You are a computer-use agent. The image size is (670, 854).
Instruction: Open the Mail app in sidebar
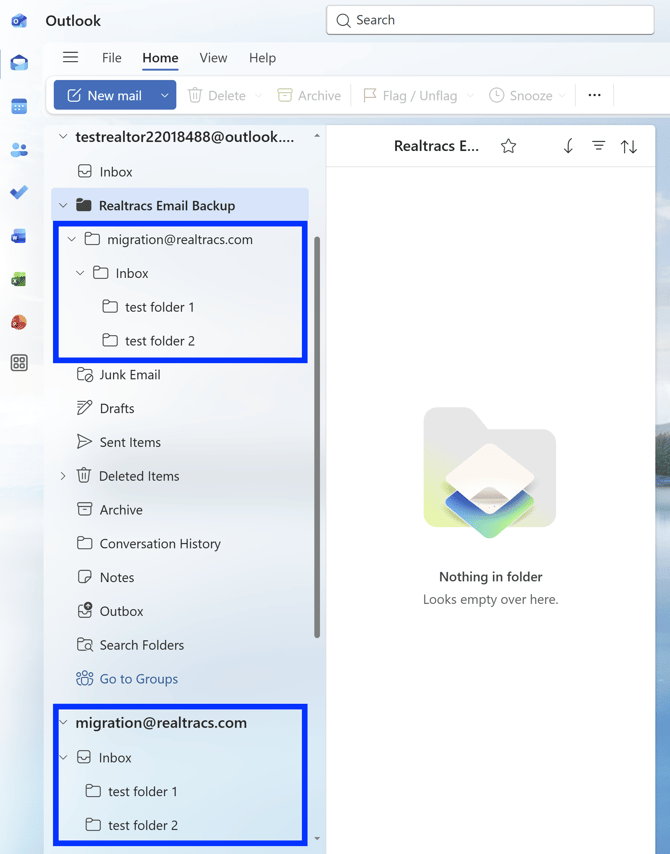coord(19,63)
